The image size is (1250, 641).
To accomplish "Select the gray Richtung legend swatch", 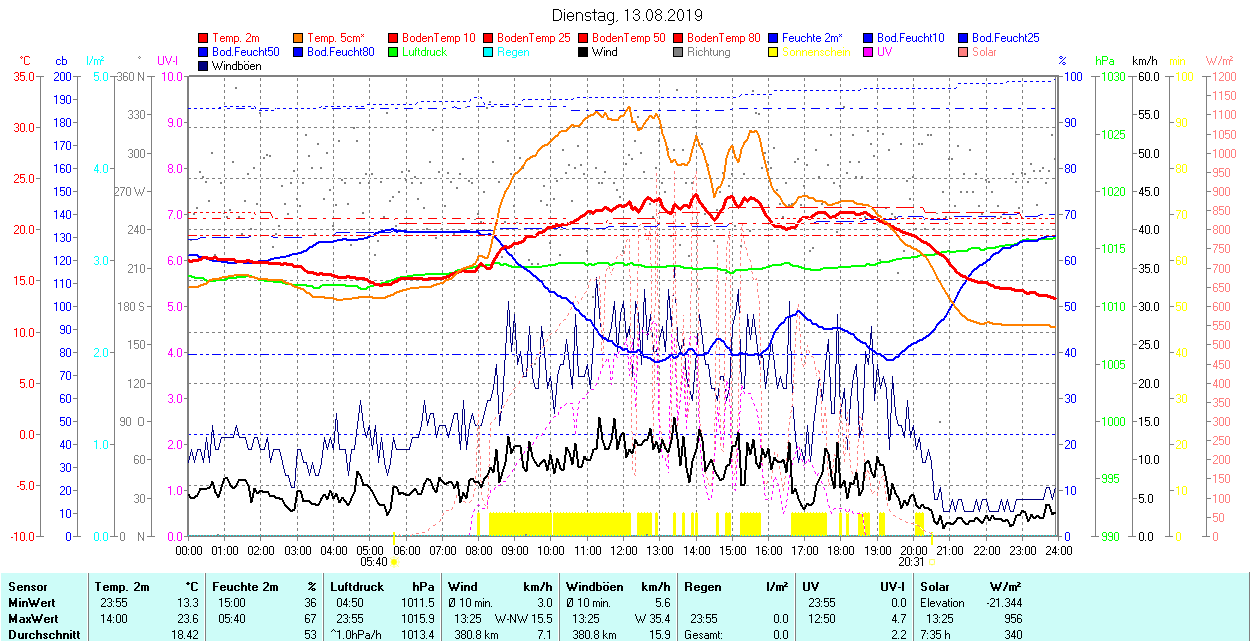I will click(x=679, y=52).
